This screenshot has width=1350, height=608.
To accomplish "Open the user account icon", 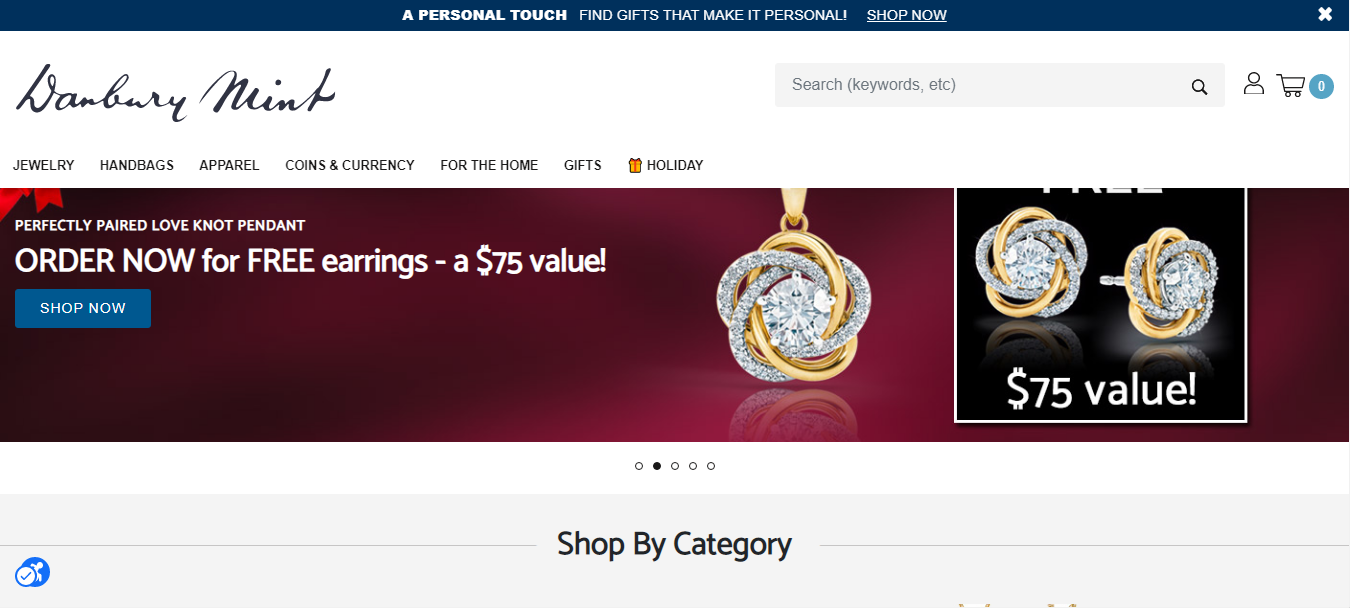I will coord(1253,84).
